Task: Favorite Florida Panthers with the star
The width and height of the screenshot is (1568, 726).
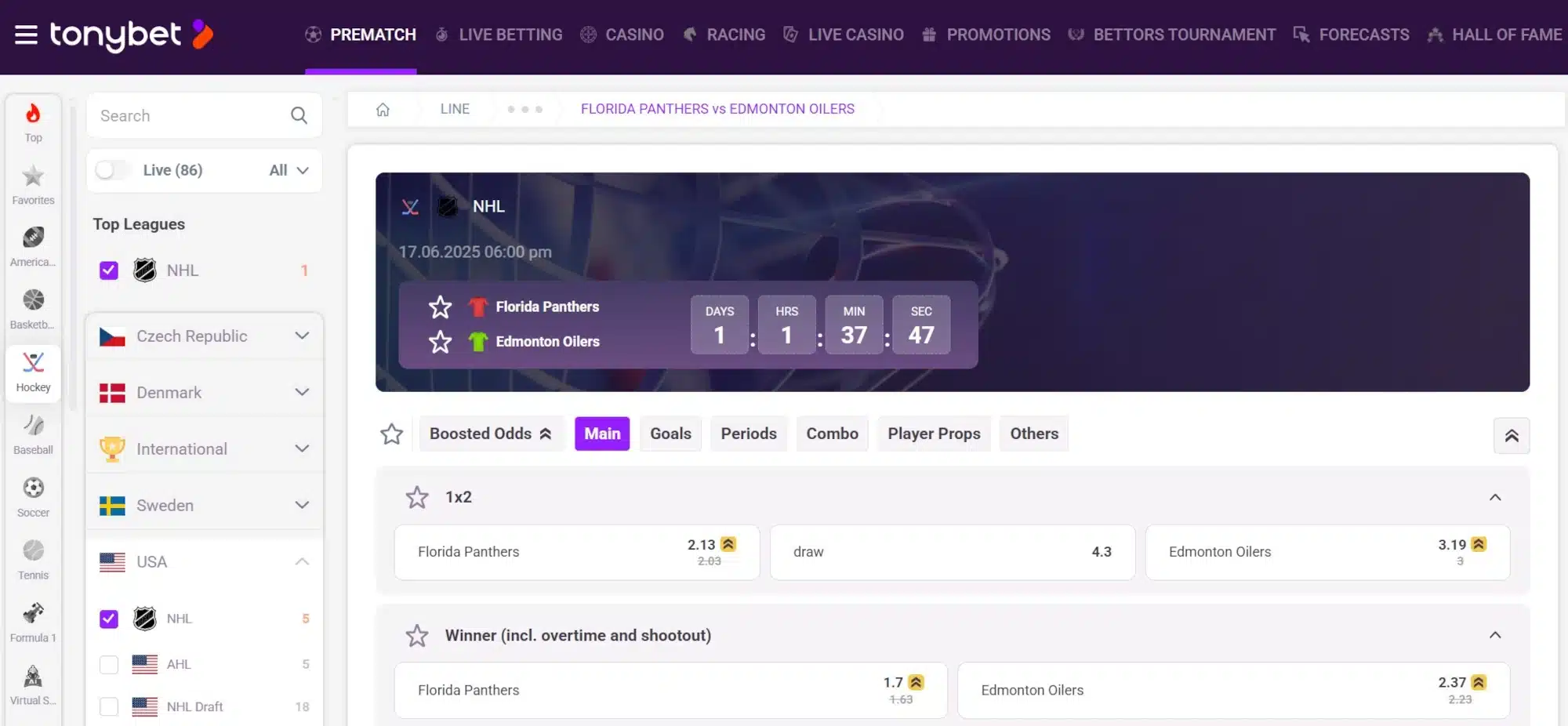Action: 440,307
